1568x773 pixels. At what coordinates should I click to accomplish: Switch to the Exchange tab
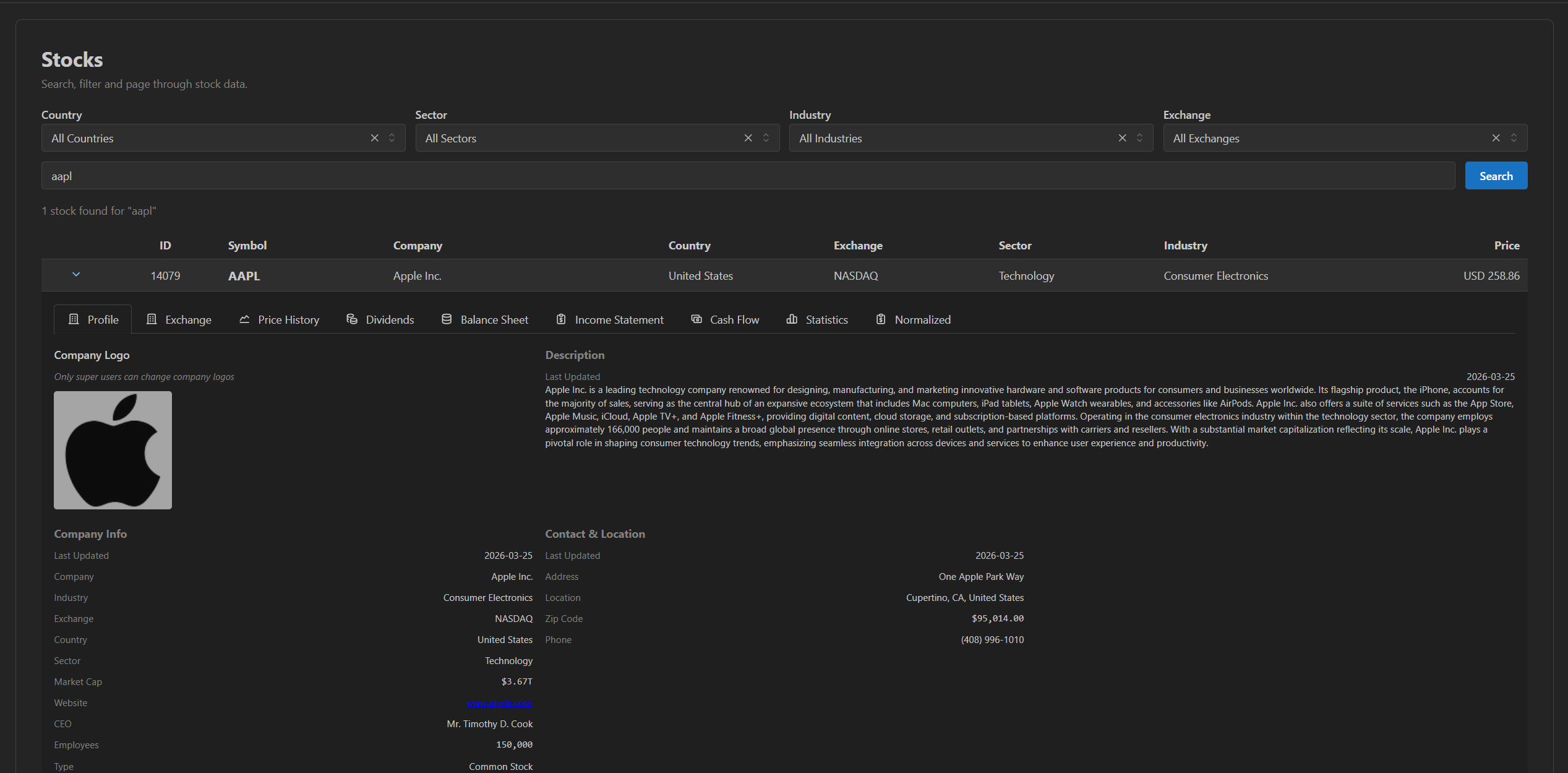click(x=179, y=319)
